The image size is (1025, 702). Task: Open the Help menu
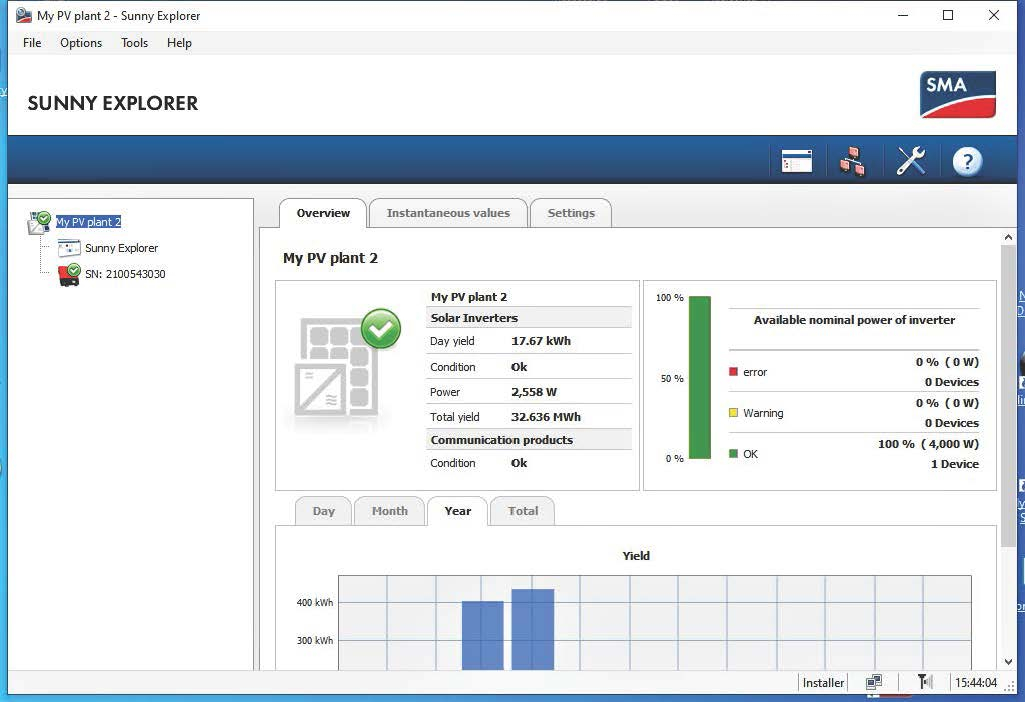point(179,43)
